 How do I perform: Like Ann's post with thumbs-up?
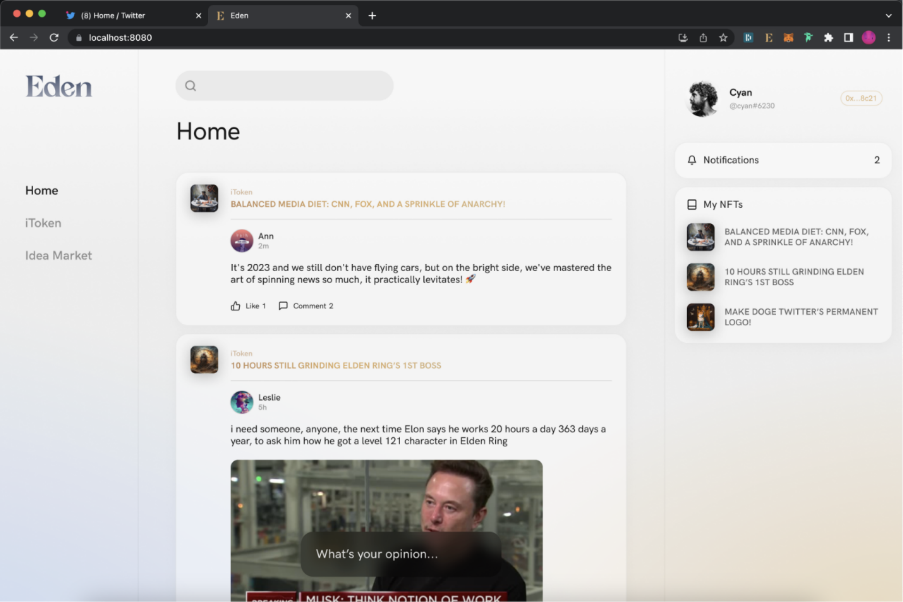(x=248, y=306)
